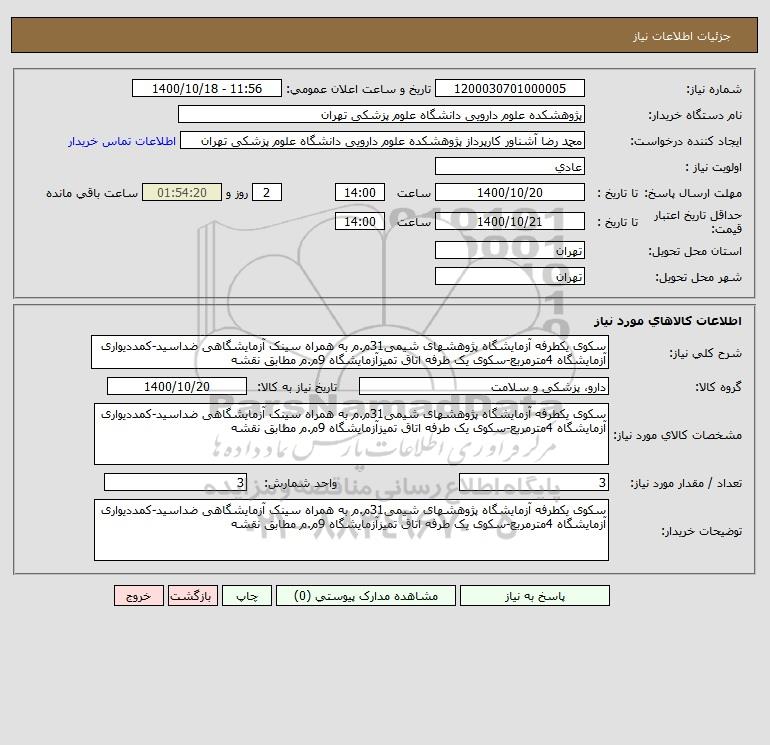
Task: Click the استان محل تحویل field تهران
Action: click(x=510, y=250)
